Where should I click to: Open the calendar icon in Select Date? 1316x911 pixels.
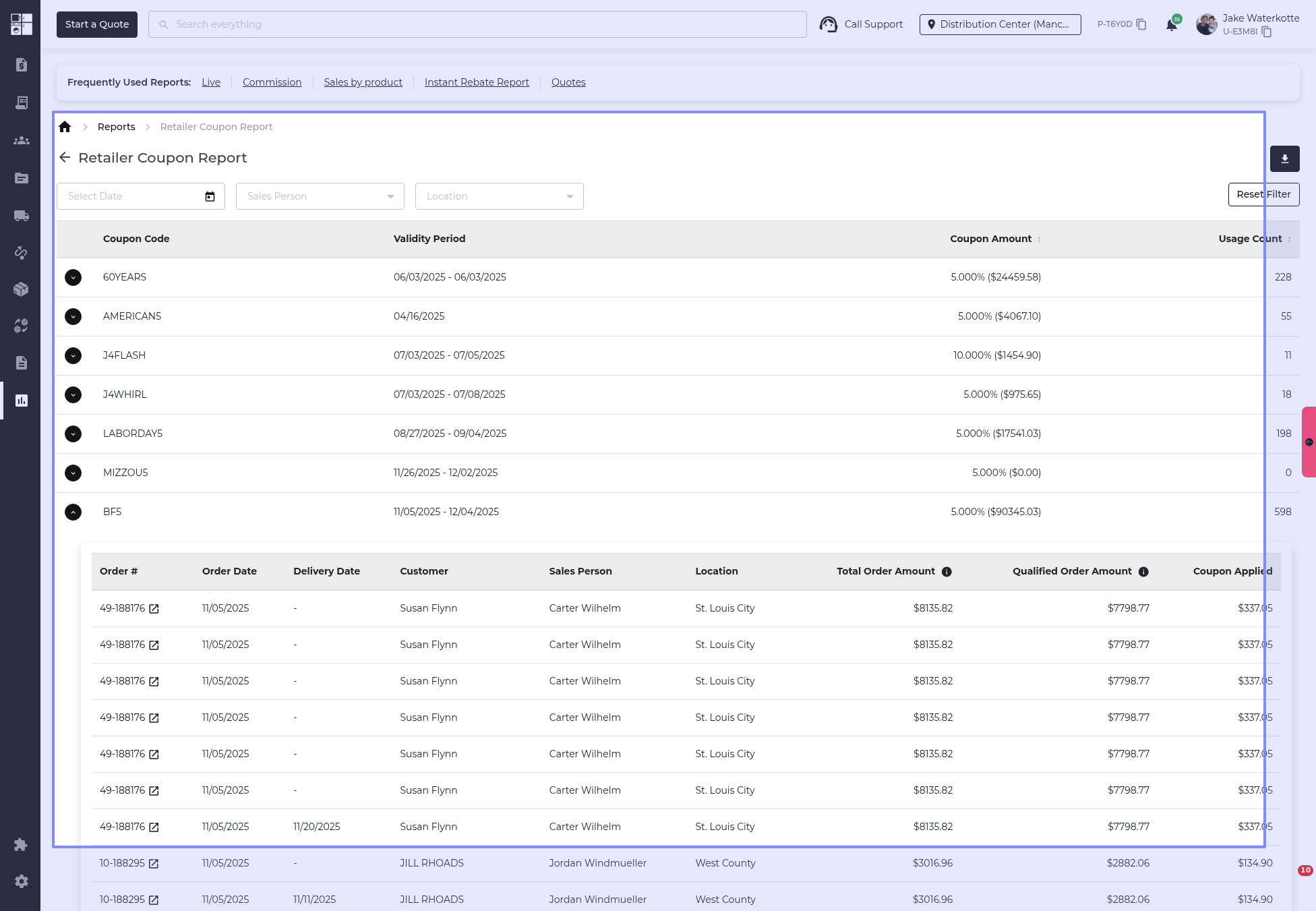[x=210, y=196]
